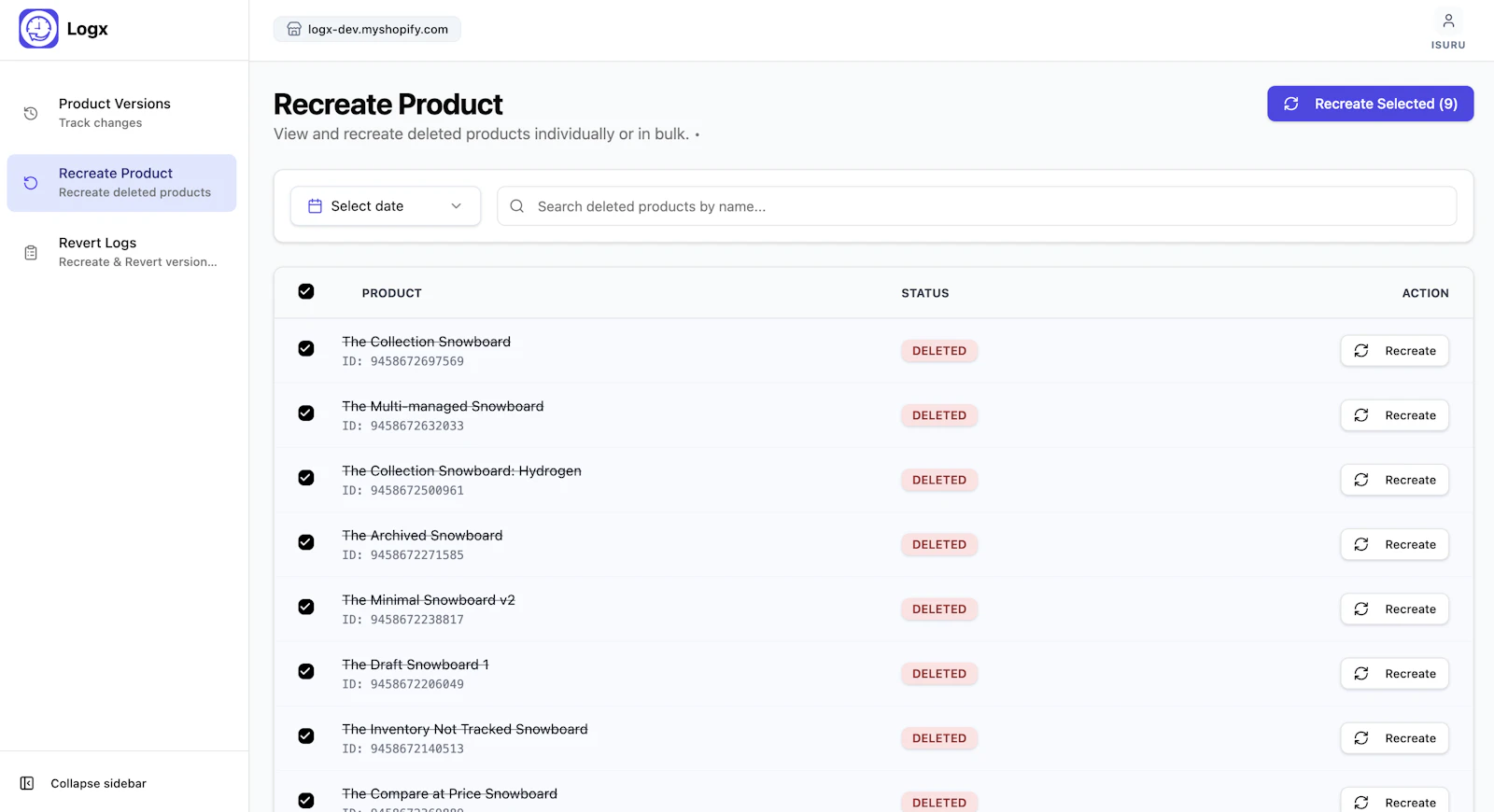Click the store icon beside logx-dev.myshopify.com
The height and width of the screenshot is (812, 1494).
pos(294,29)
